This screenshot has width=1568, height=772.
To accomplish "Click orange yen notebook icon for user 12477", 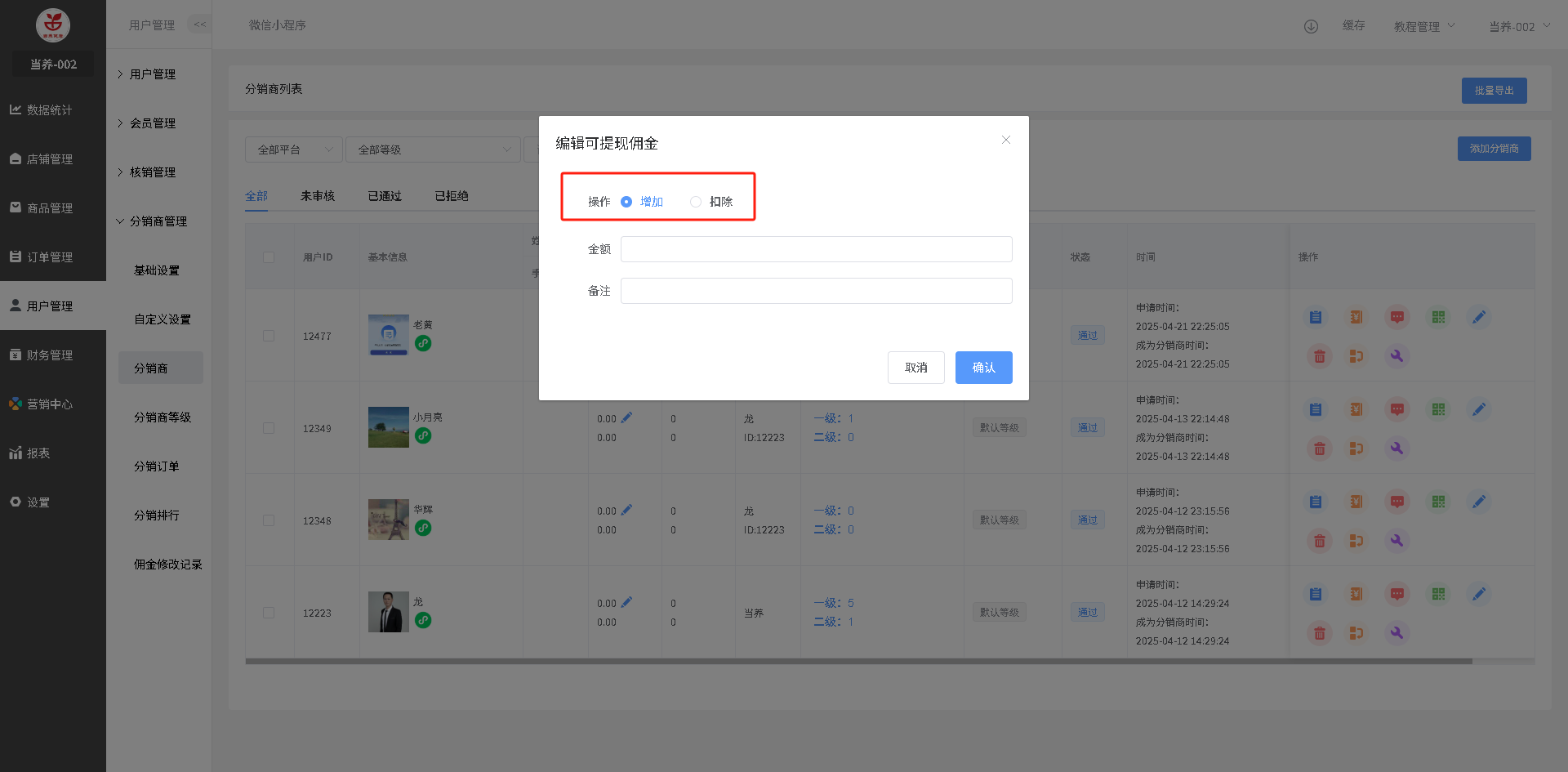I will point(1356,317).
